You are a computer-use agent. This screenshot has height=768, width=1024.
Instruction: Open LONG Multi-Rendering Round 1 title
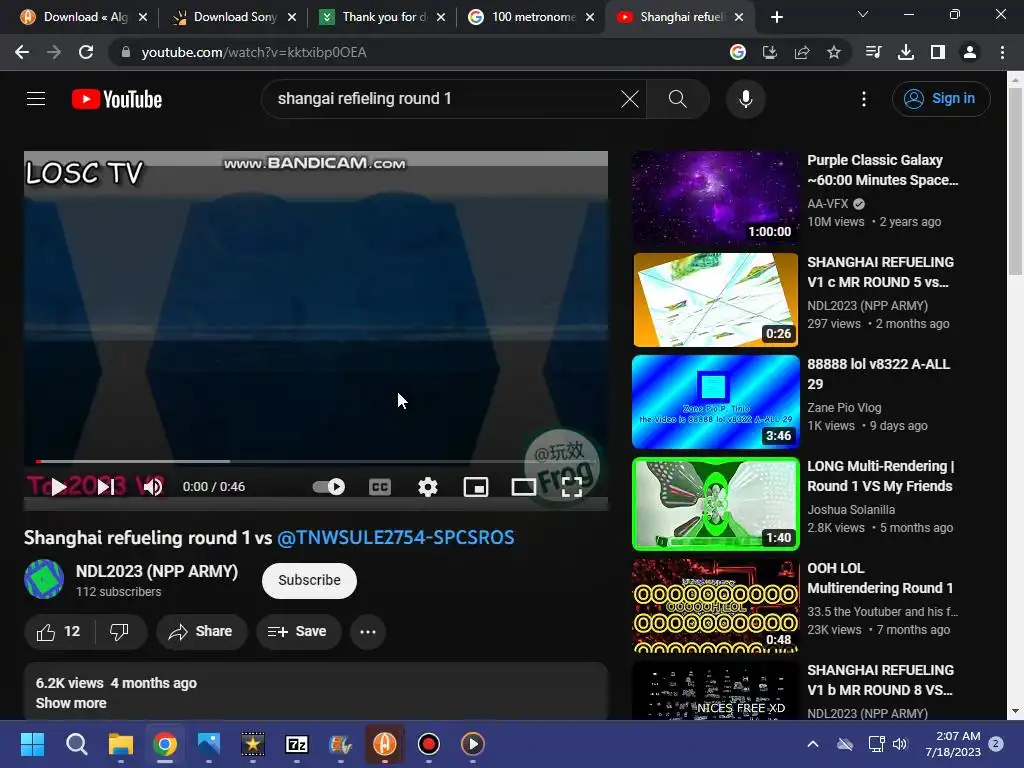[x=880, y=476]
